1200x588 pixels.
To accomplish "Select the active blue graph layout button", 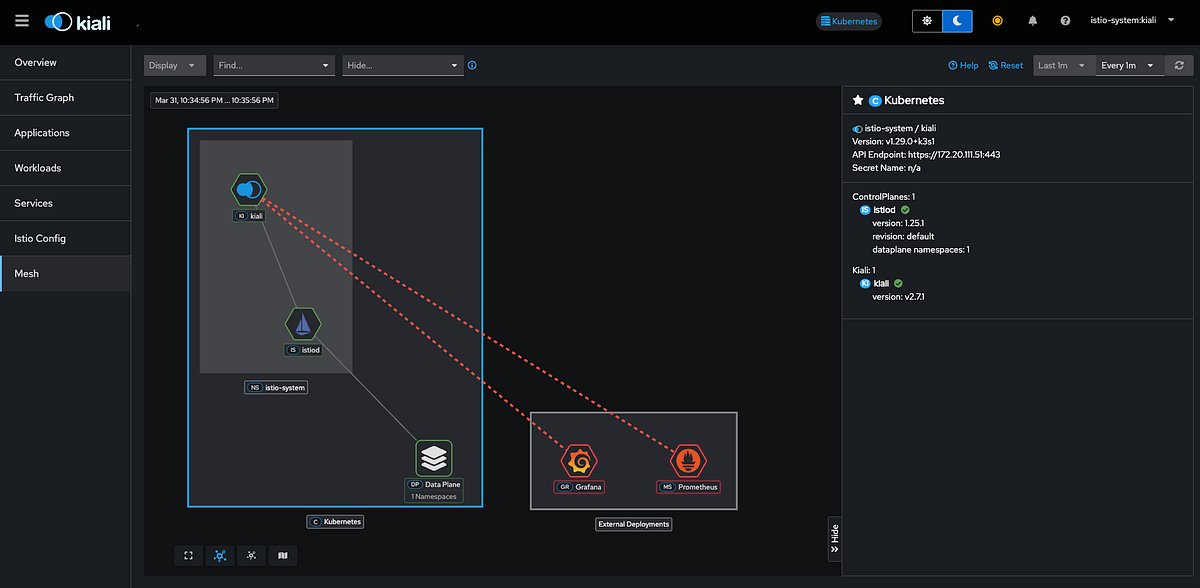I will coord(220,555).
